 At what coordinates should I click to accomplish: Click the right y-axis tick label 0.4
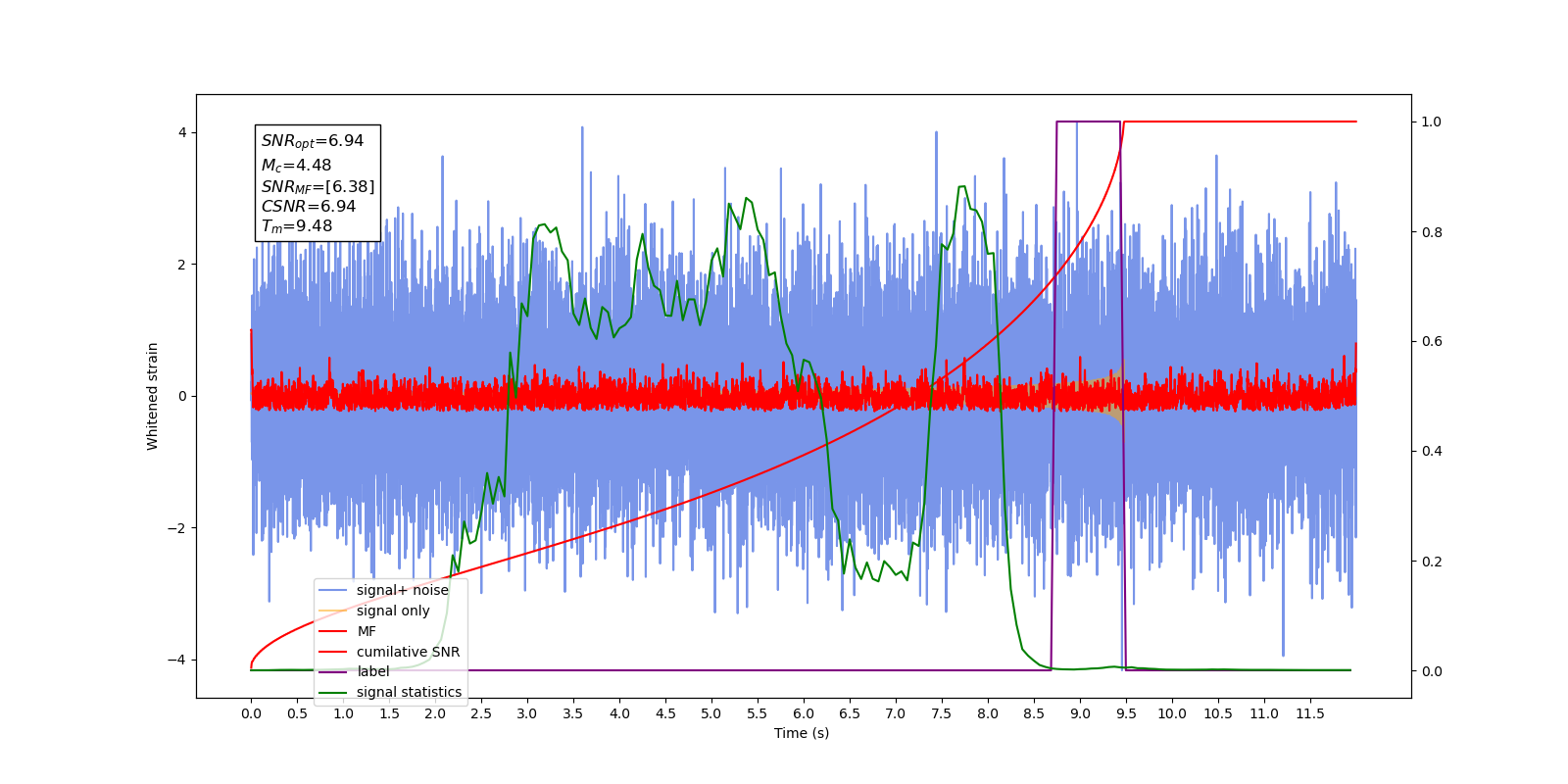(x=1431, y=451)
